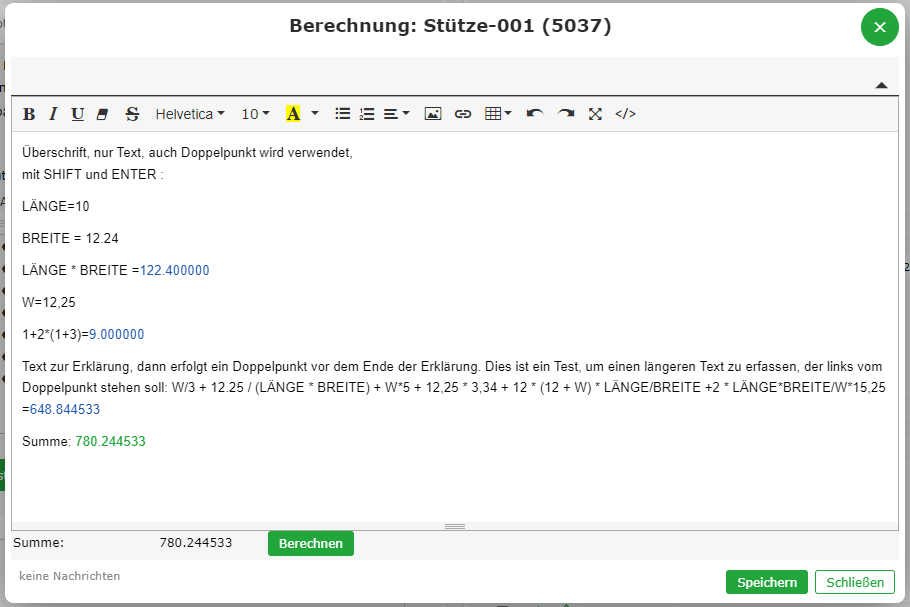Switch editor to fullscreen mode

595,114
